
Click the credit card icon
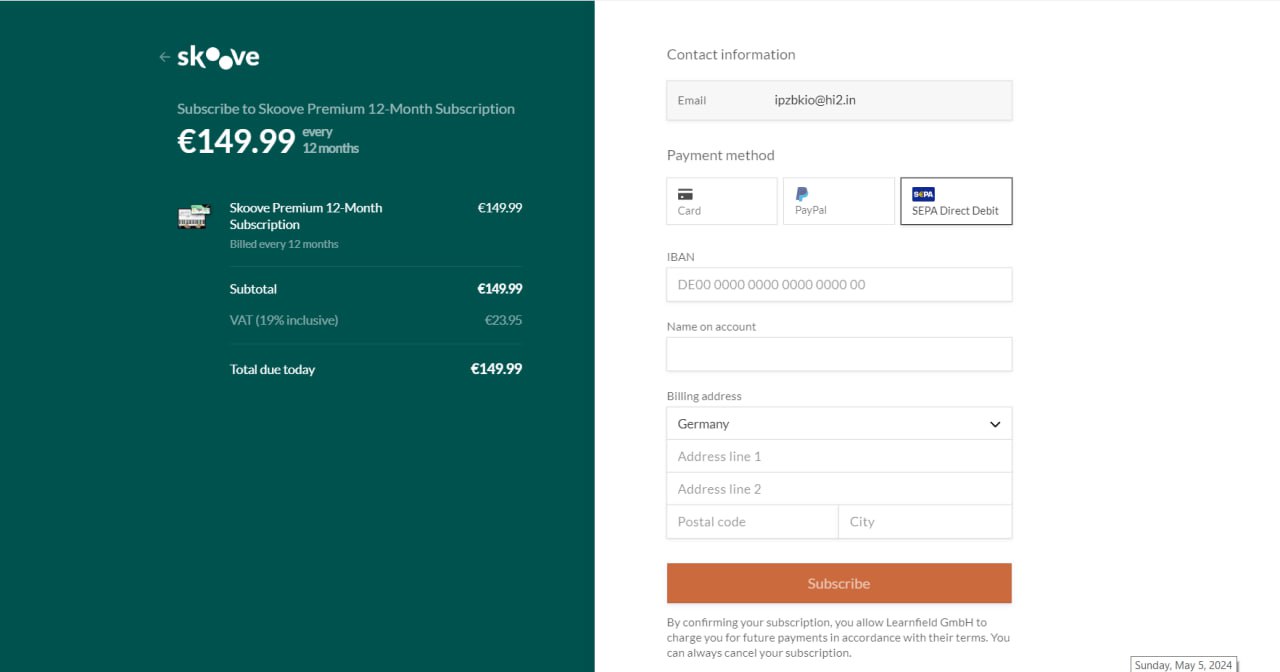point(685,194)
